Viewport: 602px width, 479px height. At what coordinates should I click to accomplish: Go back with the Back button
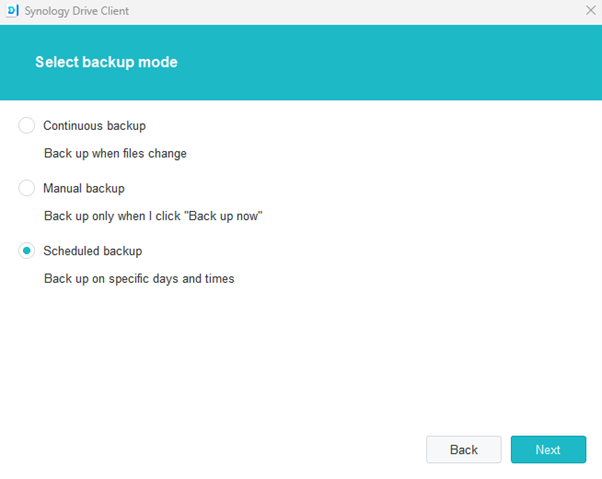click(463, 450)
